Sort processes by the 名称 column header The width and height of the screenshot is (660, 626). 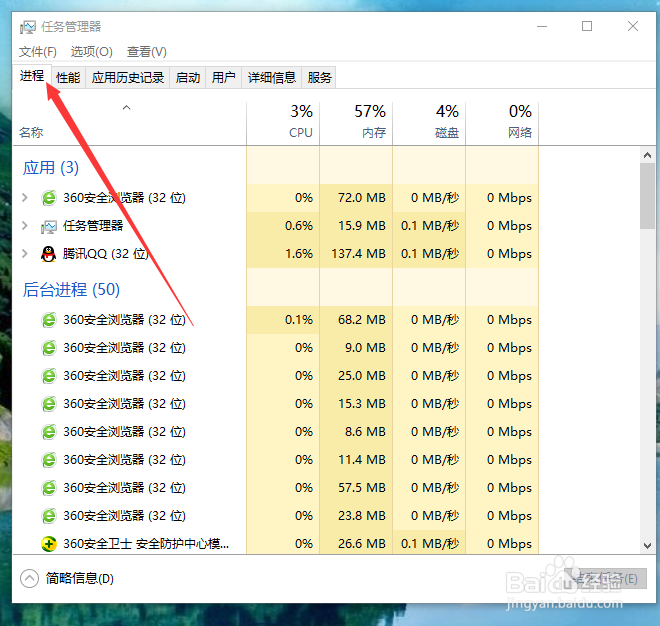coord(130,124)
